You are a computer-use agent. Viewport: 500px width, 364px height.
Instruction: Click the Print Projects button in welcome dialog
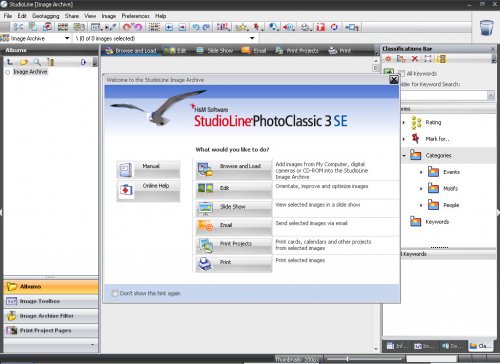[233, 245]
